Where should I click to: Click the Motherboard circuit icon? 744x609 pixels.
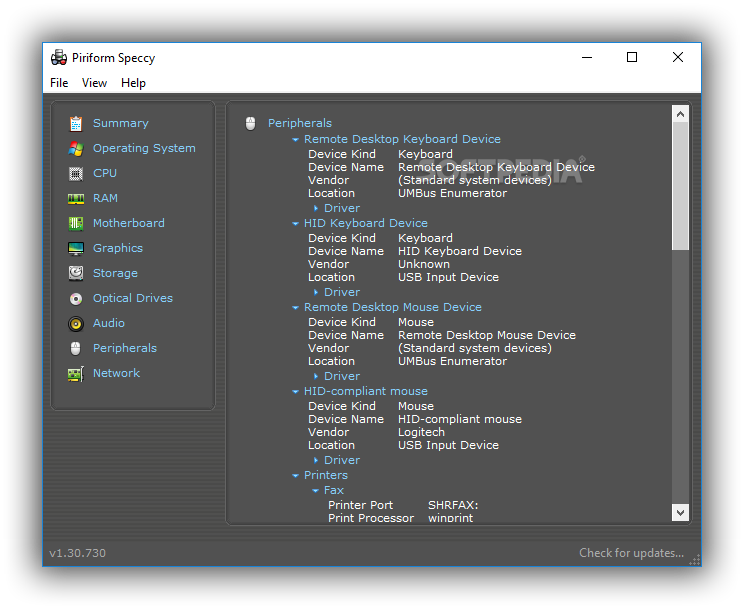(76, 224)
